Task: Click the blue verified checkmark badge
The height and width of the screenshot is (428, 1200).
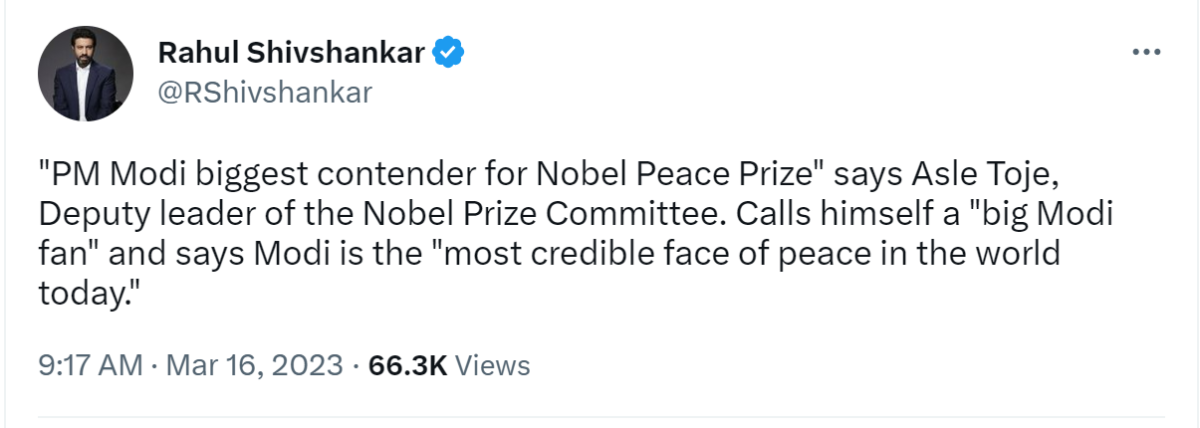Action: pyautogui.click(x=447, y=52)
